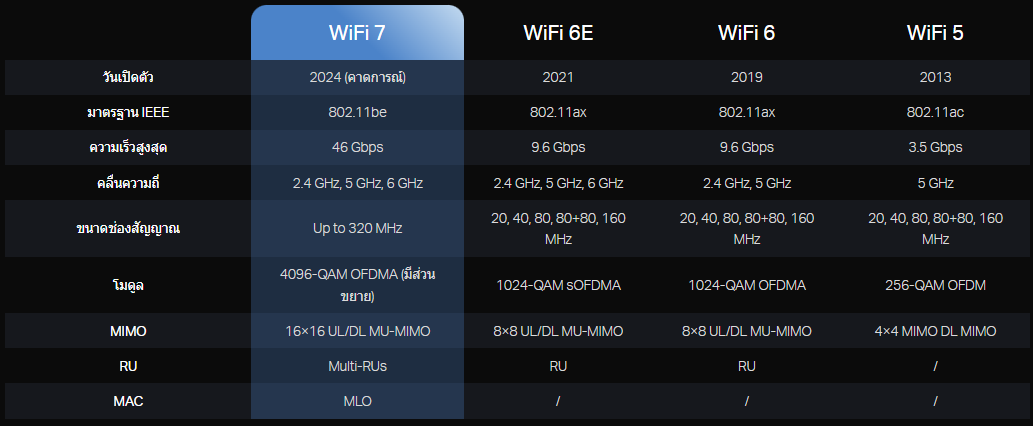The height and width of the screenshot is (426, 1033).
Task: Select the WiFi 6E column header
Action: coord(558,32)
